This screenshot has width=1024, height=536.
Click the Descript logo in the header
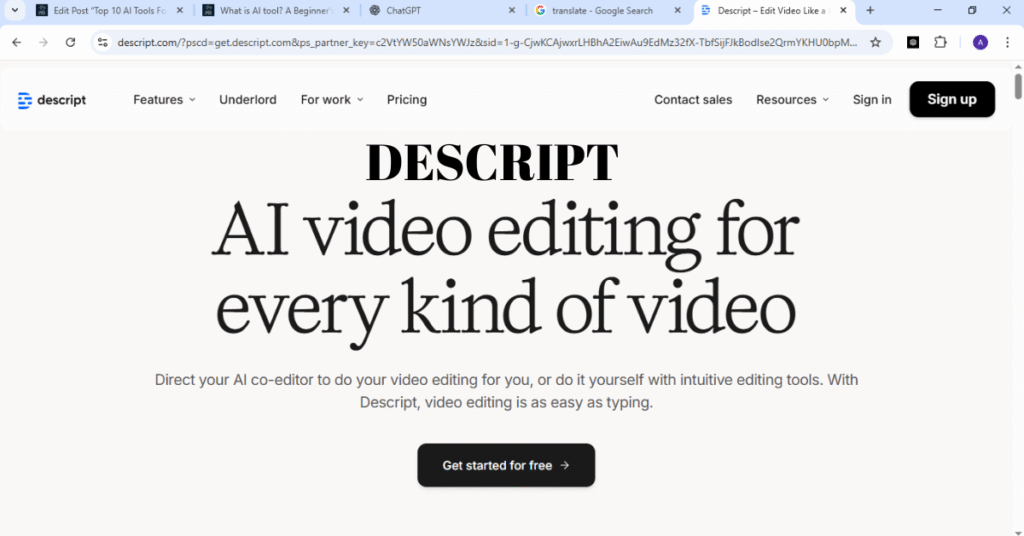pos(52,100)
